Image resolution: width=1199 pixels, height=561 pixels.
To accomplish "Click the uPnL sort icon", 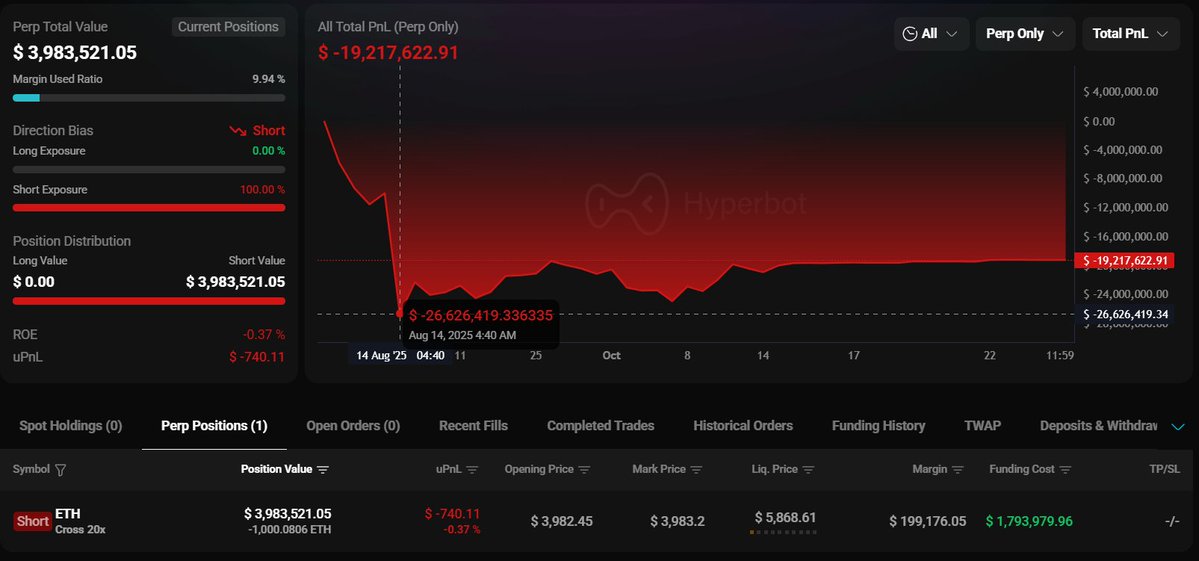I will (x=472, y=470).
